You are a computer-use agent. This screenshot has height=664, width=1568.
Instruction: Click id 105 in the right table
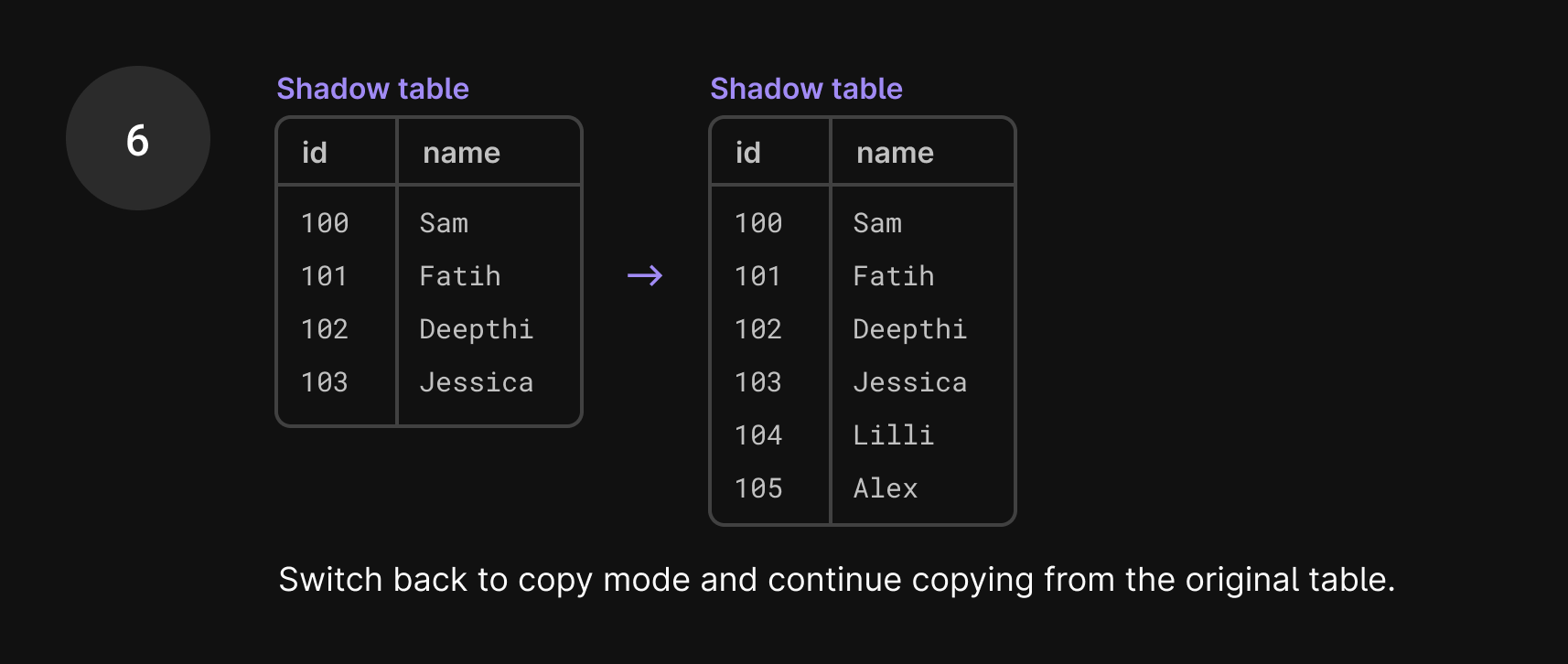(758, 487)
